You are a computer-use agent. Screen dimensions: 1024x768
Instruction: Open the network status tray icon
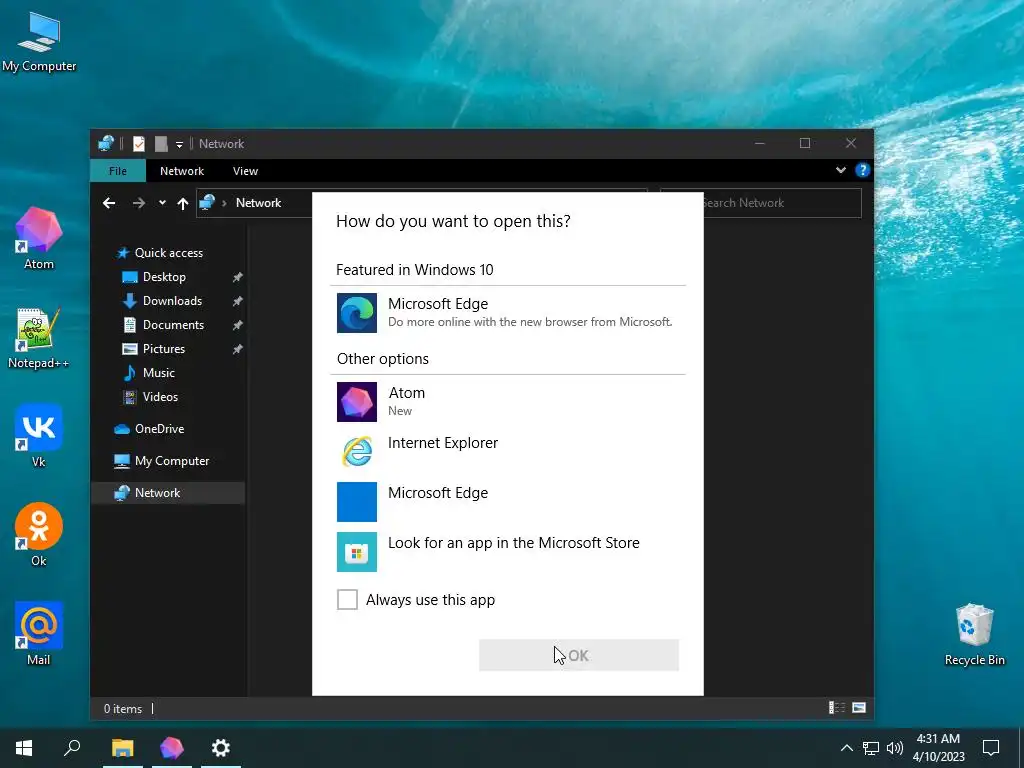coord(871,748)
